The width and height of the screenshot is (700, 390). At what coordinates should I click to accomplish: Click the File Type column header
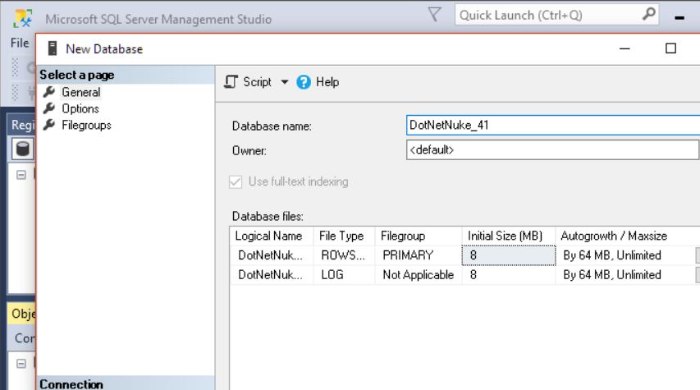click(x=344, y=236)
